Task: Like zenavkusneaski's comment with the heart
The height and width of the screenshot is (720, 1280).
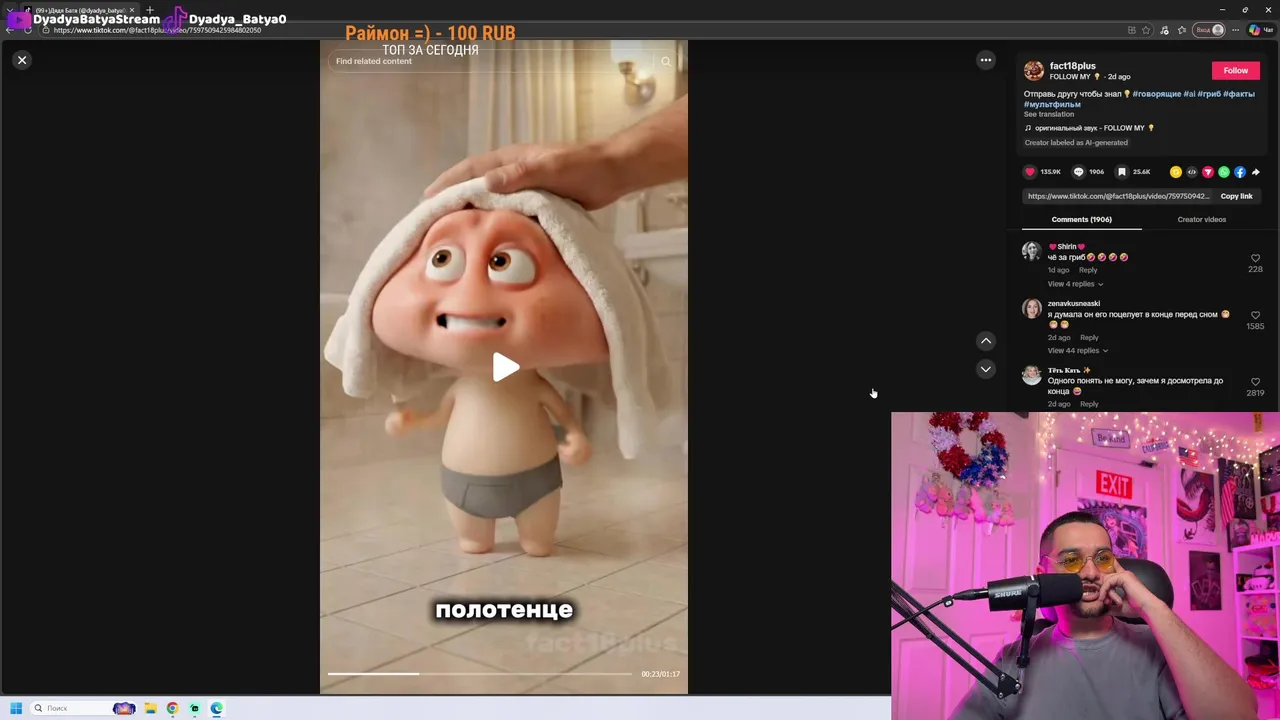Action: pyautogui.click(x=1256, y=315)
